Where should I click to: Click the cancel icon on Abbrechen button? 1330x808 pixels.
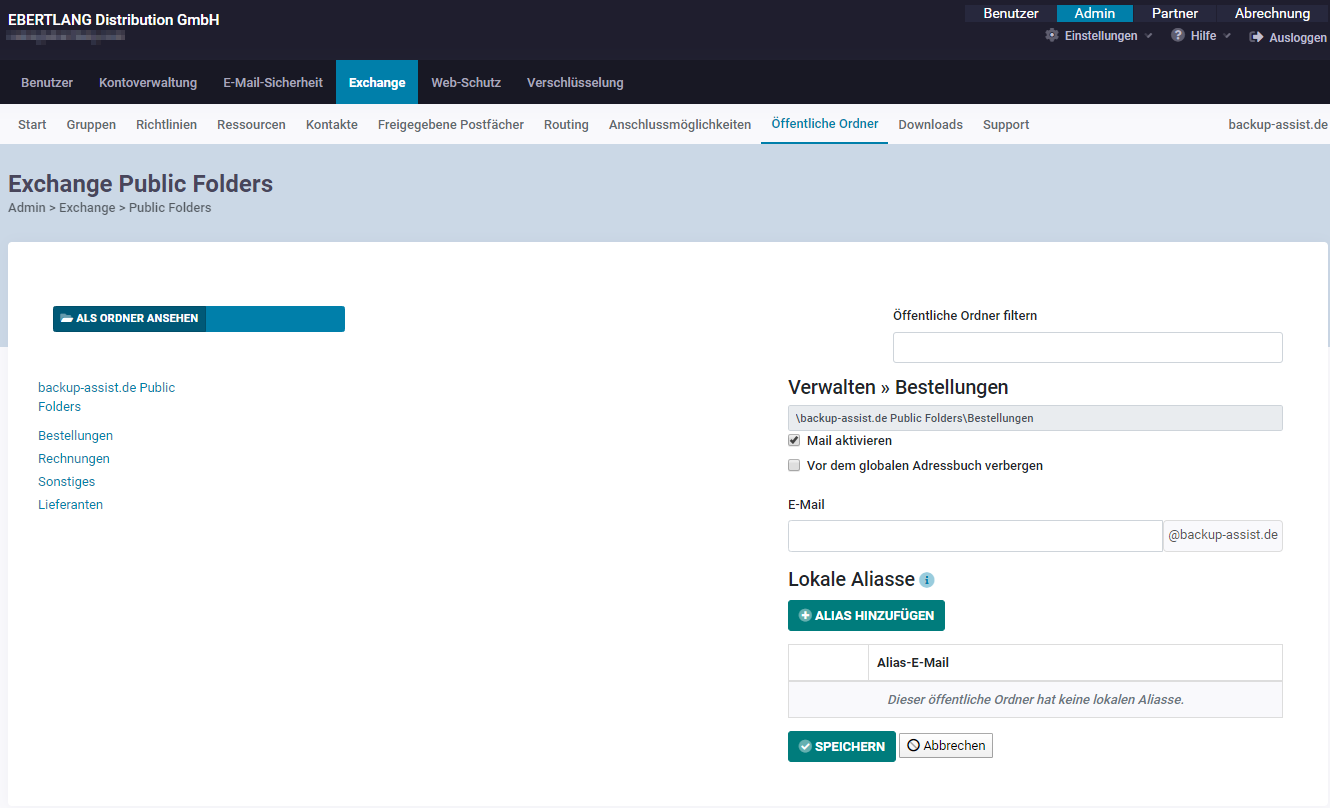point(913,746)
